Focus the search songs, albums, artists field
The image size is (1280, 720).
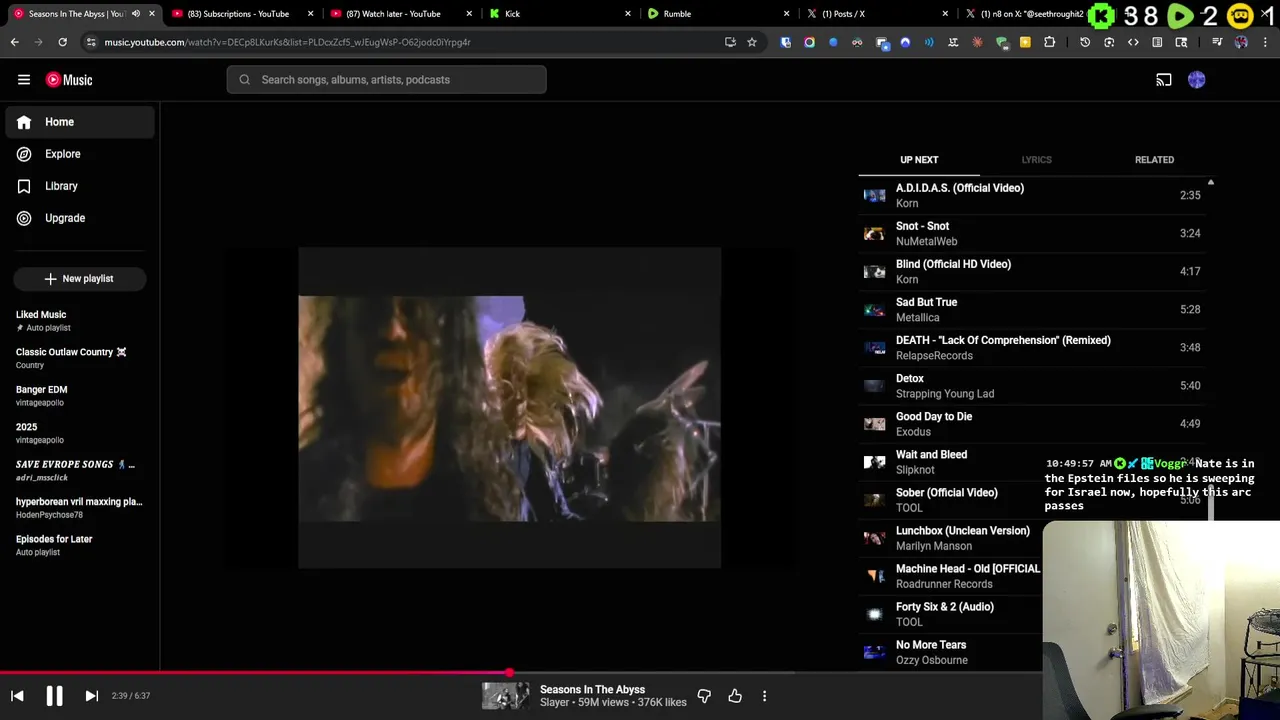[387, 80]
